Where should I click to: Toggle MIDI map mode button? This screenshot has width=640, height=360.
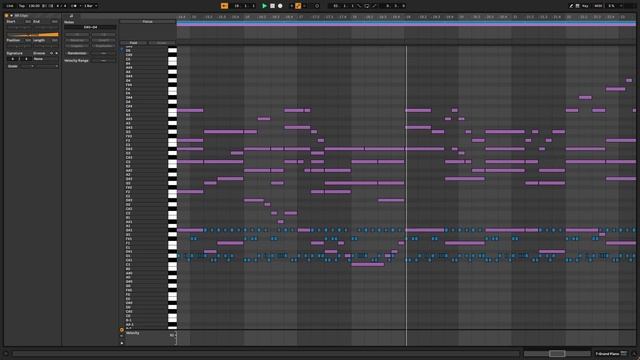click(598, 6)
